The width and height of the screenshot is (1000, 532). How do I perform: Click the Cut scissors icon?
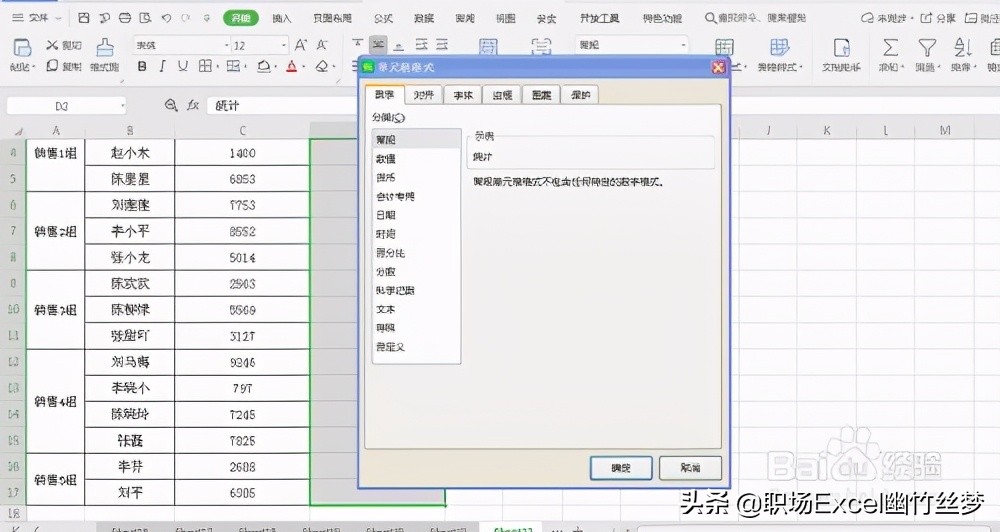pyautogui.click(x=52, y=45)
